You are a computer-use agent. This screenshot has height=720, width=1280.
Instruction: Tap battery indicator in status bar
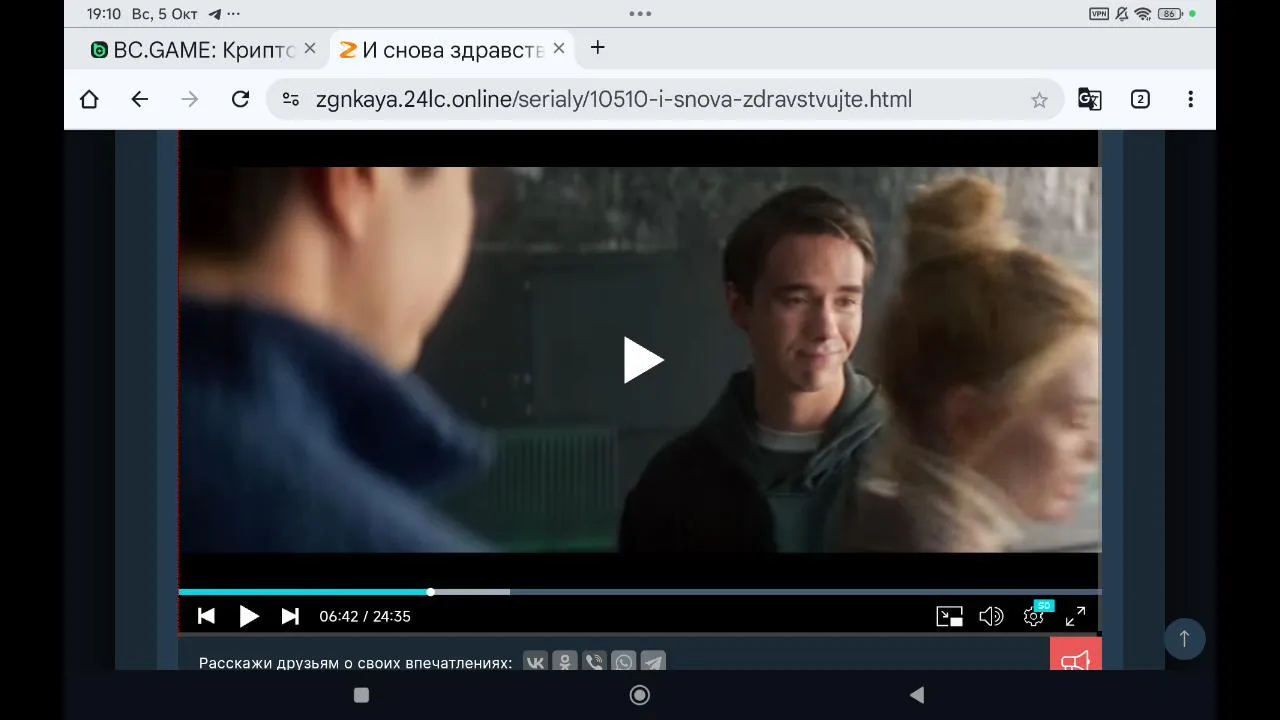point(1170,14)
